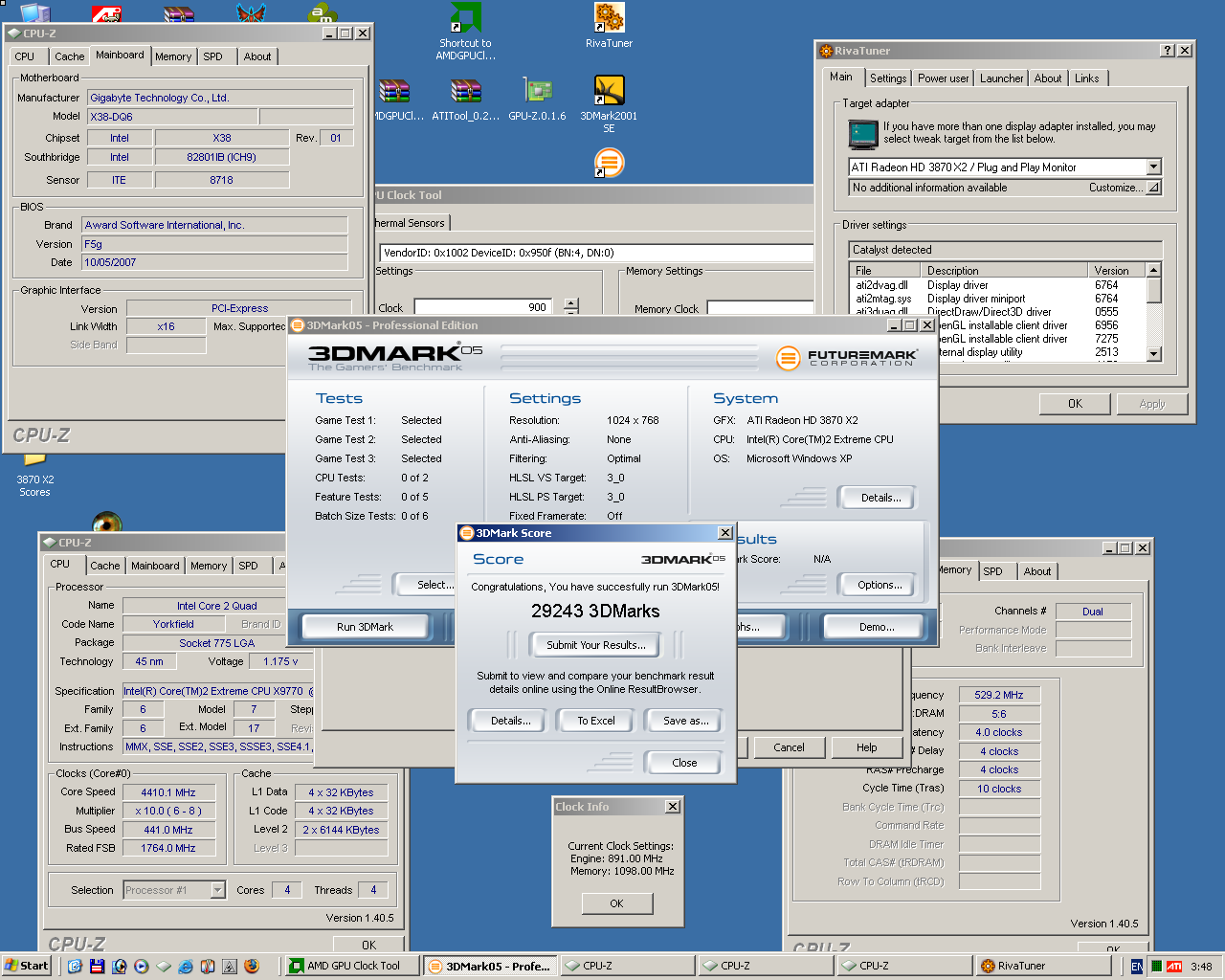Screen dimensions: 1225x980
Task: Switch to RivaTuner from the taskbar
Action: pos(1041,966)
